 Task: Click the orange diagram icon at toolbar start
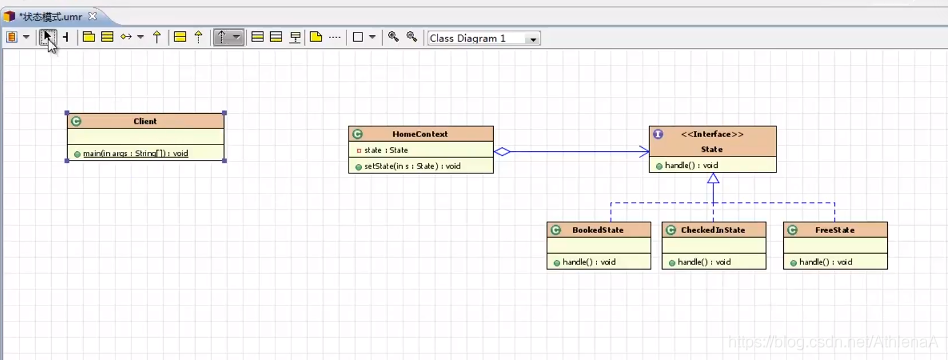[x=11, y=38]
